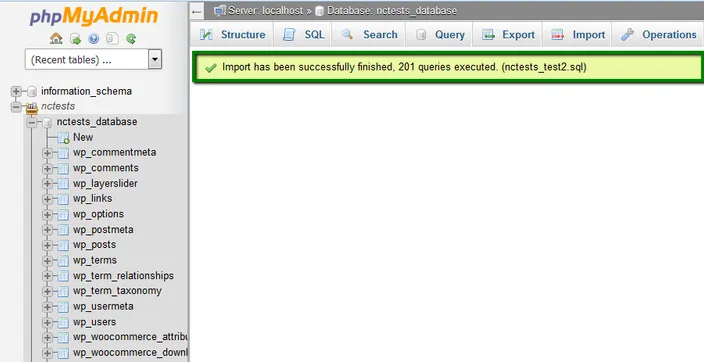
Task: Click the table icon beside wp_options
Action: (63, 215)
